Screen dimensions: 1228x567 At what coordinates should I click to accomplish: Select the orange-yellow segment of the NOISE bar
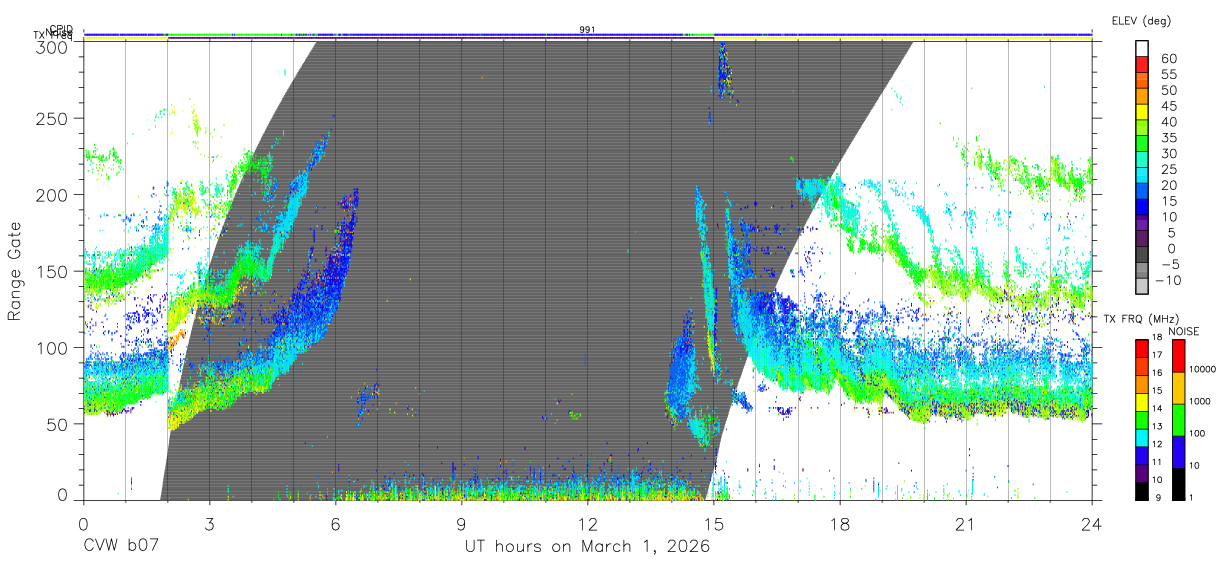(1178, 387)
